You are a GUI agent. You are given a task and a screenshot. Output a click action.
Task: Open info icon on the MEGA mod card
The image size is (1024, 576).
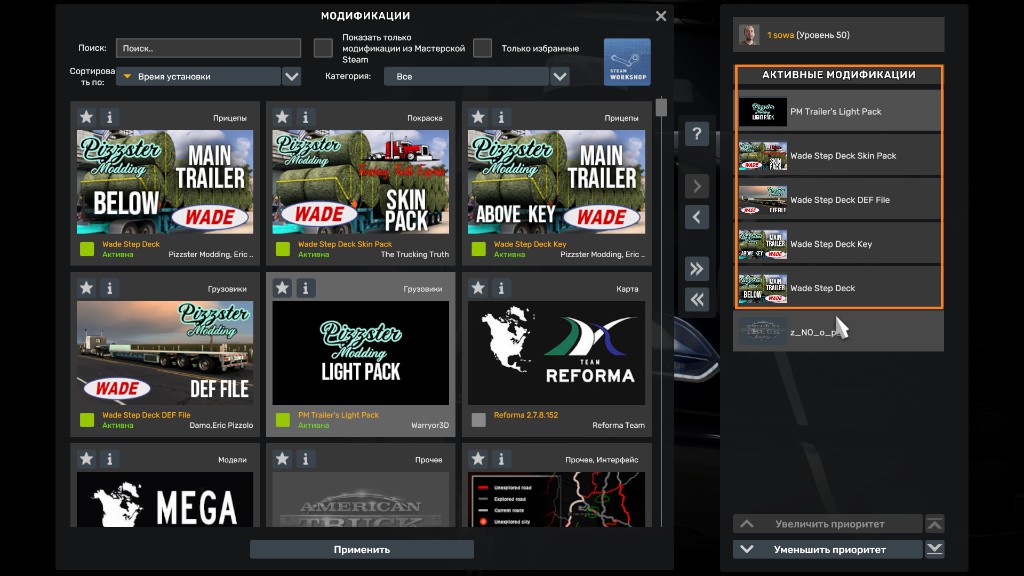[x=110, y=459]
